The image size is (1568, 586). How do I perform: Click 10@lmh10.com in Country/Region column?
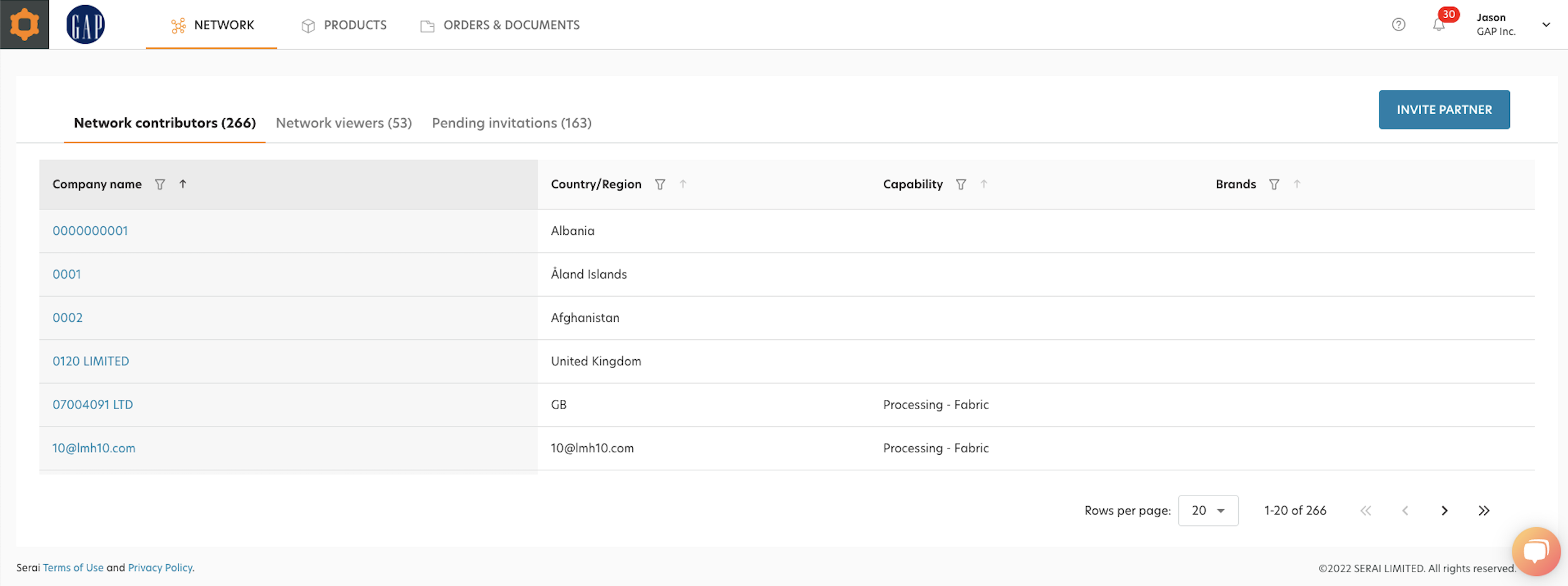tap(592, 448)
